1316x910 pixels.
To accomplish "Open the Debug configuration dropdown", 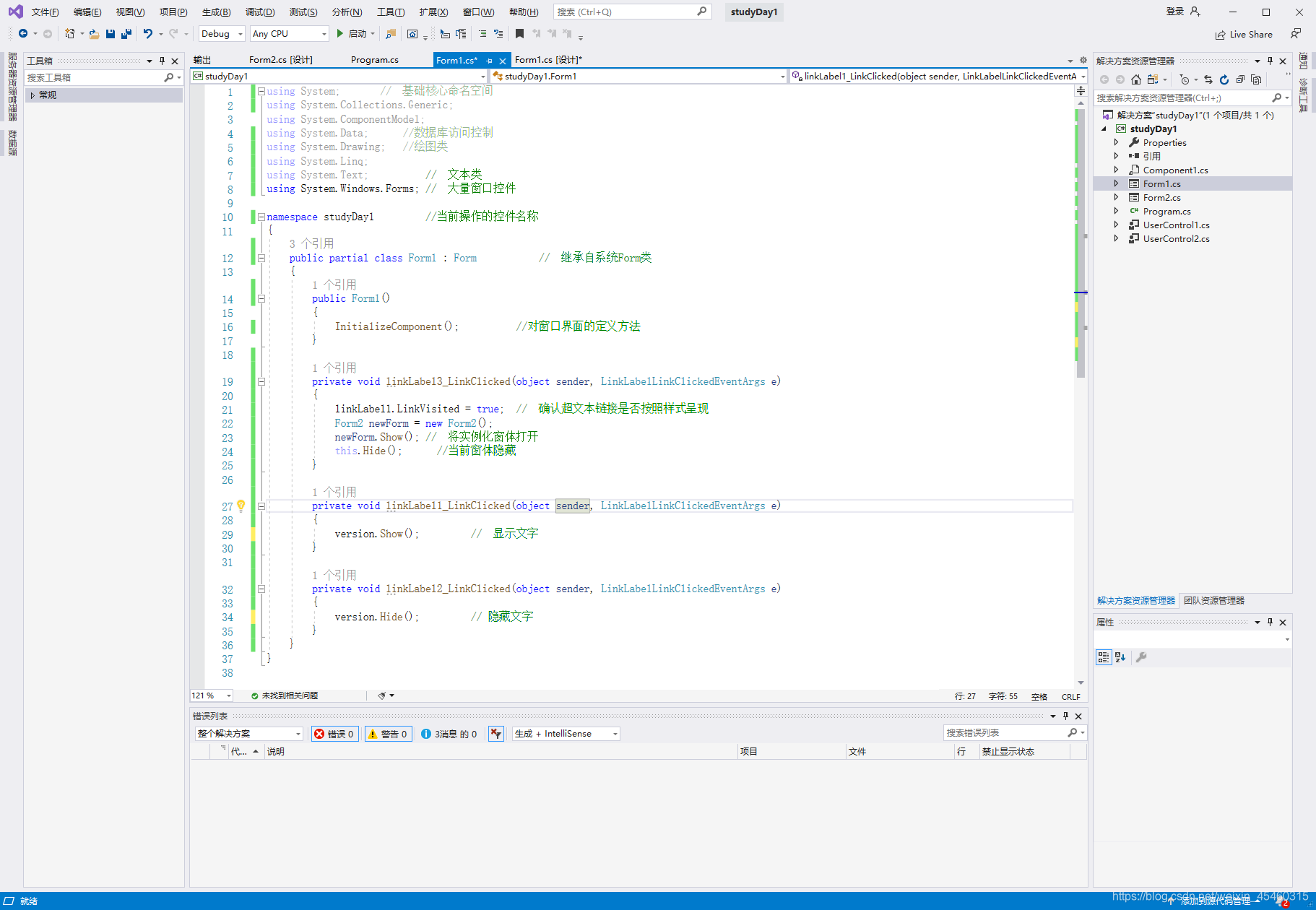I will coord(222,34).
